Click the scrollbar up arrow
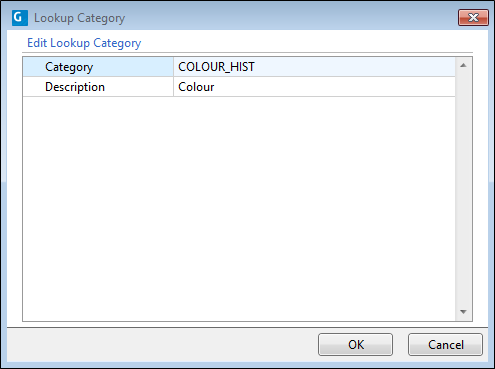 click(463, 65)
